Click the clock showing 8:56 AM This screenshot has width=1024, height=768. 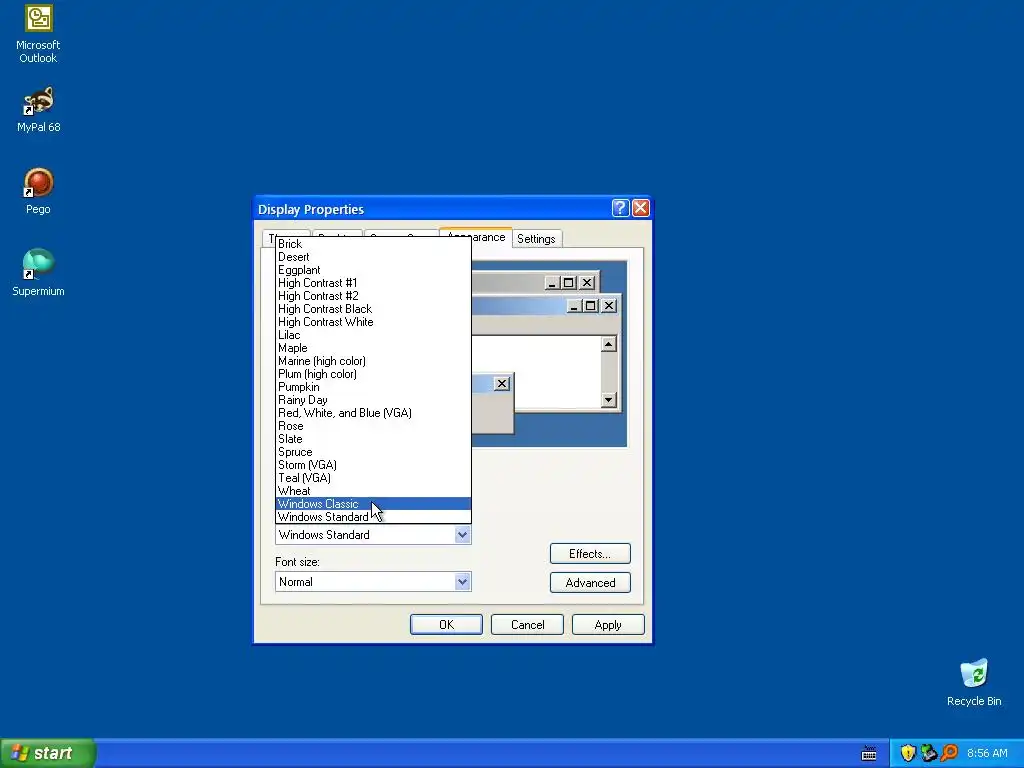pos(987,753)
